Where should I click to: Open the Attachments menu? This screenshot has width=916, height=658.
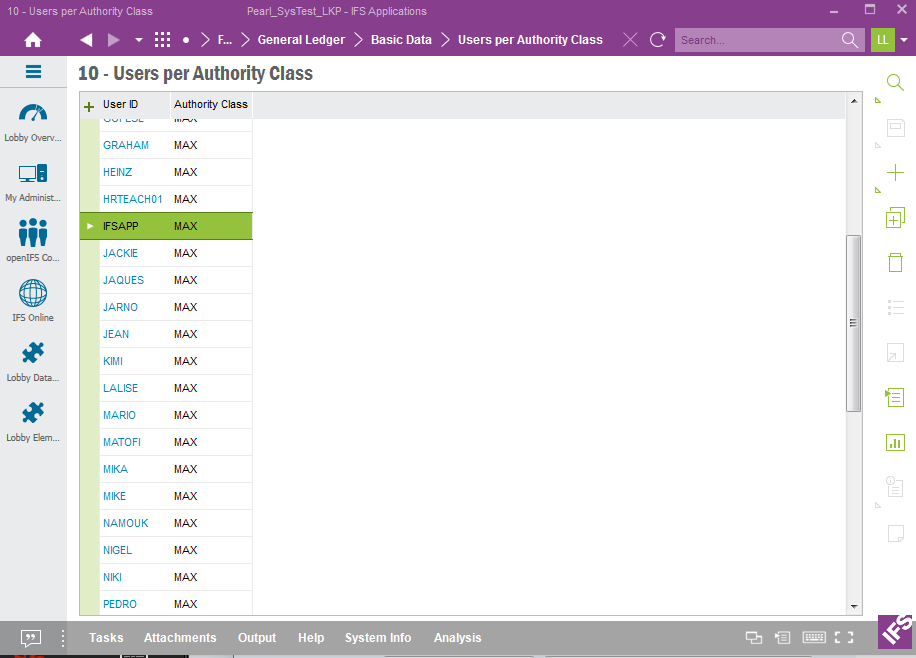point(180,638)
